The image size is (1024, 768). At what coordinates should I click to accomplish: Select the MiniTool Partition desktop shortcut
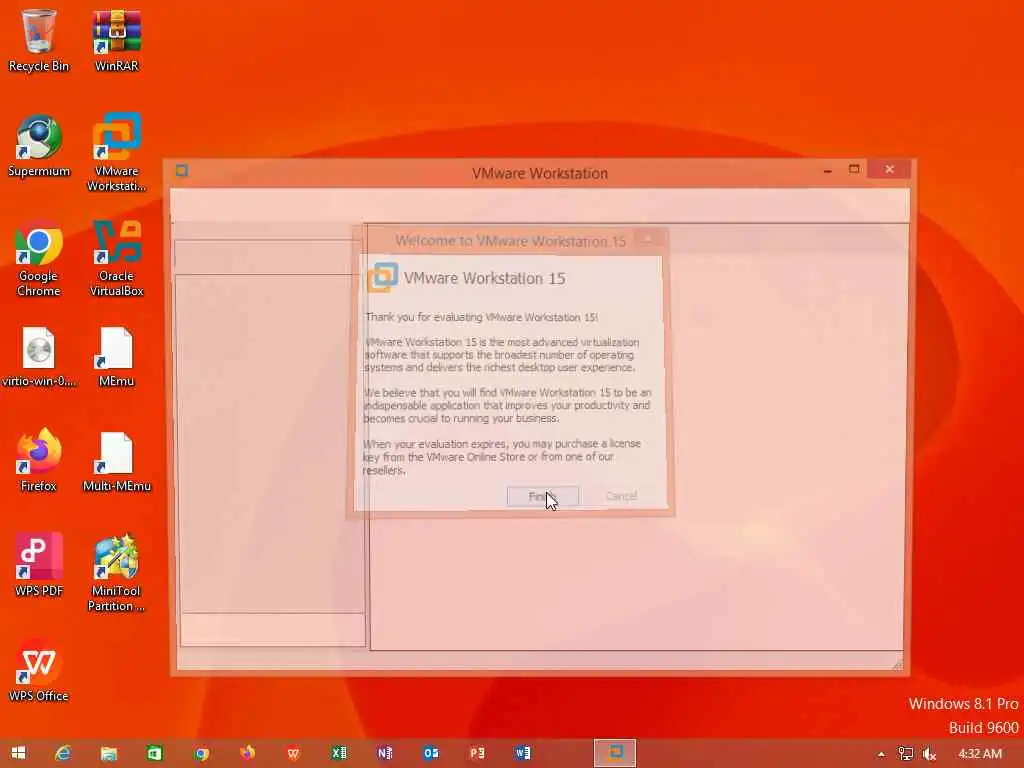point(116,573)
